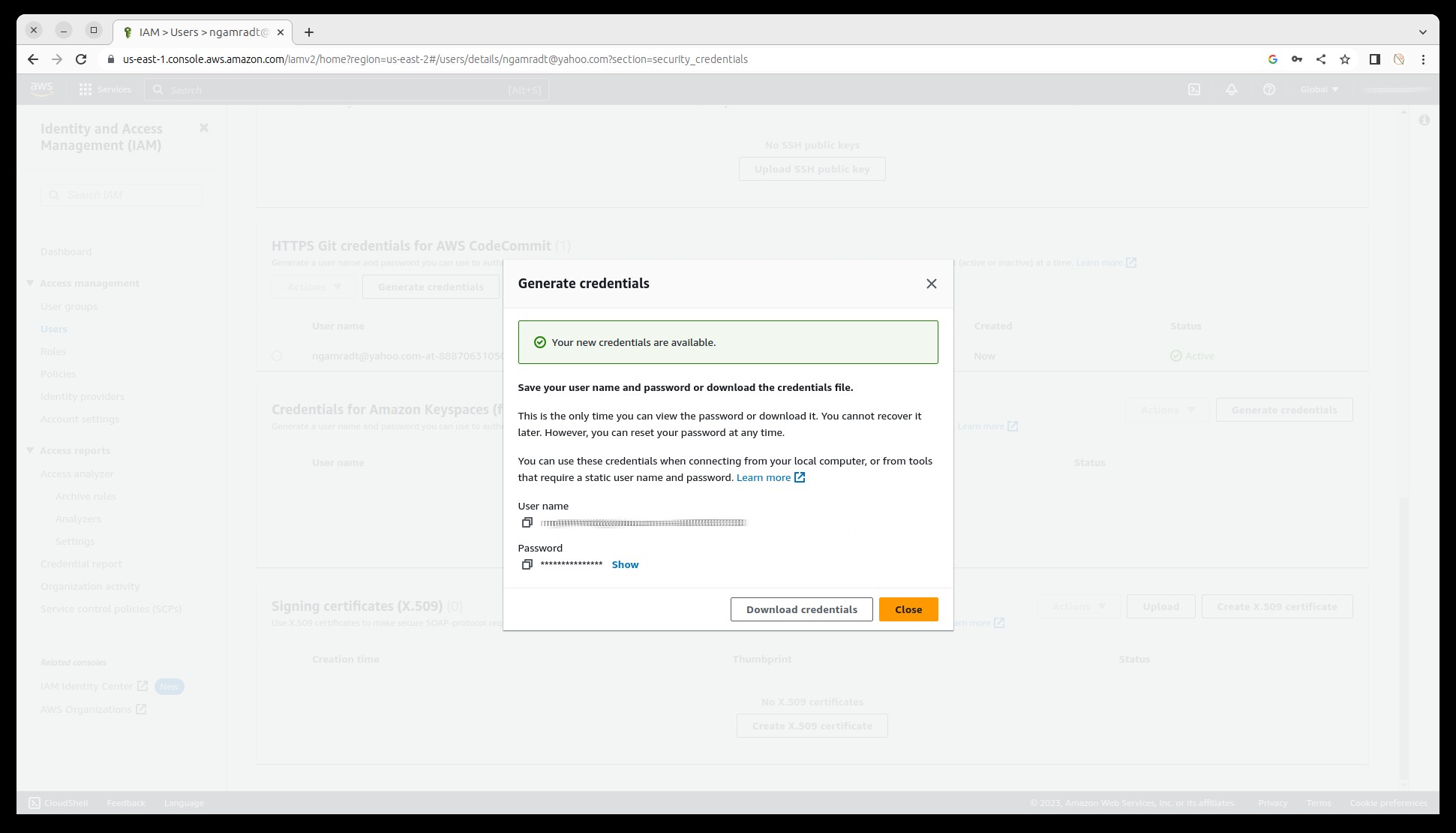The image size is (1456, 833).
Task: Click the extension icon beside side panel
Action: point(1398,59)
